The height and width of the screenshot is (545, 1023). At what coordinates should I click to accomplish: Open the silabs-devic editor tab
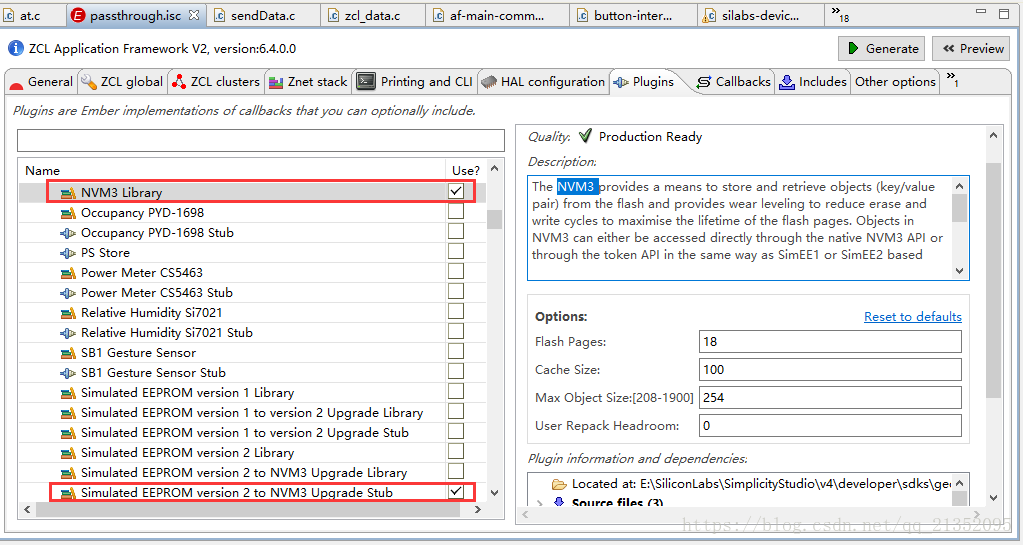point(760,16)
